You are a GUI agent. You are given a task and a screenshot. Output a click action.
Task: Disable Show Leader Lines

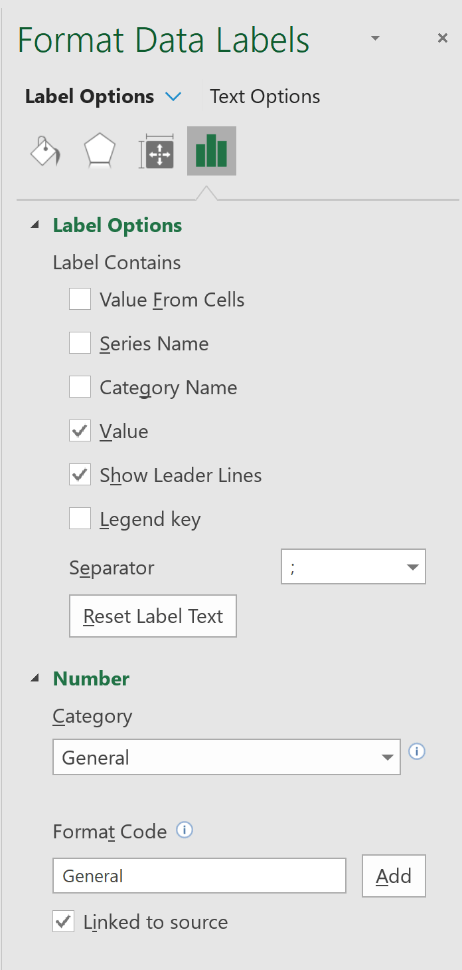click(x=80, y=475)
